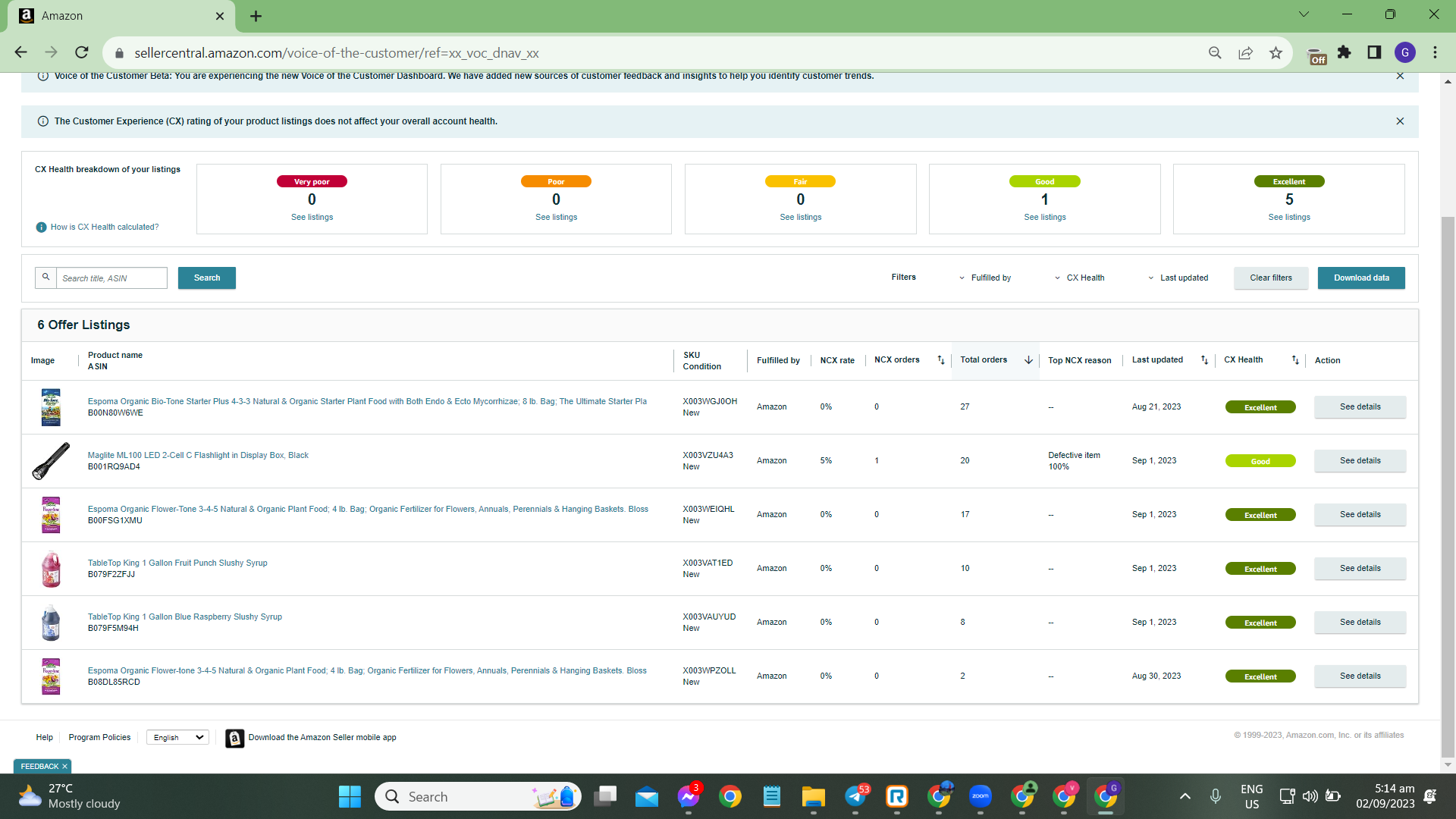Click info icon beside How is CX Health calculated
Image resolution: width=1456 pixels, height=819 pixels.
point(42,227)
